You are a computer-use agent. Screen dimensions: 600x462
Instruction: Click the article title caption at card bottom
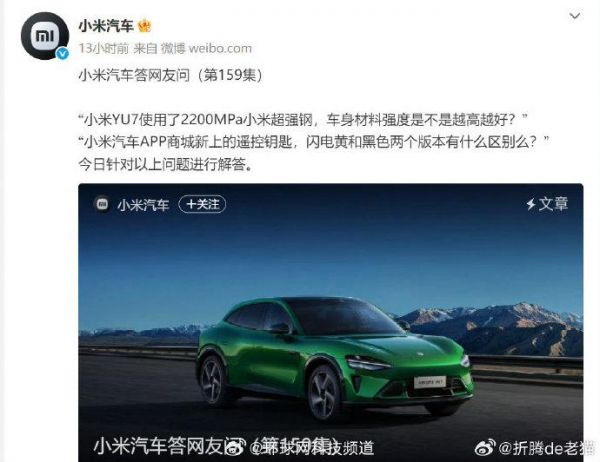tap(214, 446)
